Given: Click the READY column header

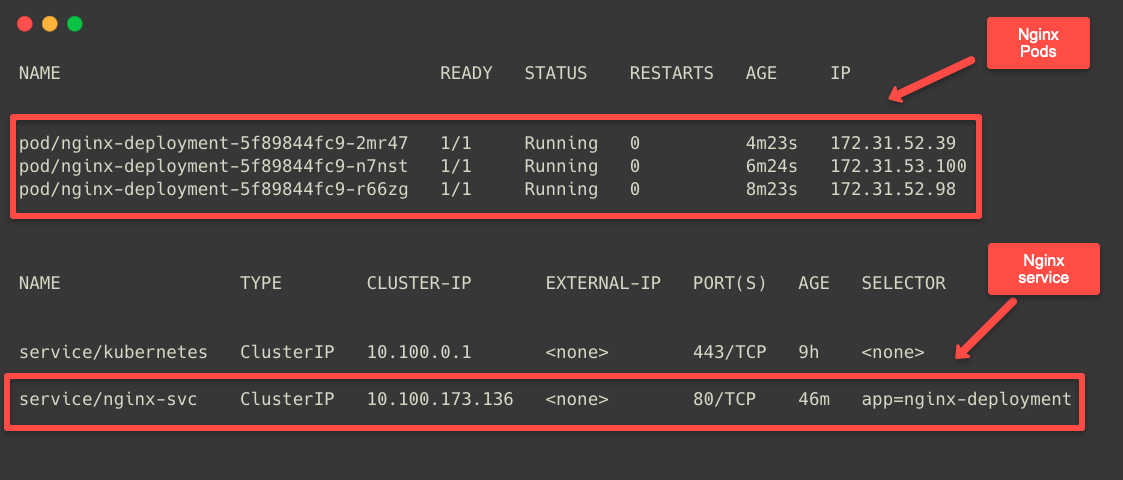Looking at the screenshot, I should pos(466,73).
